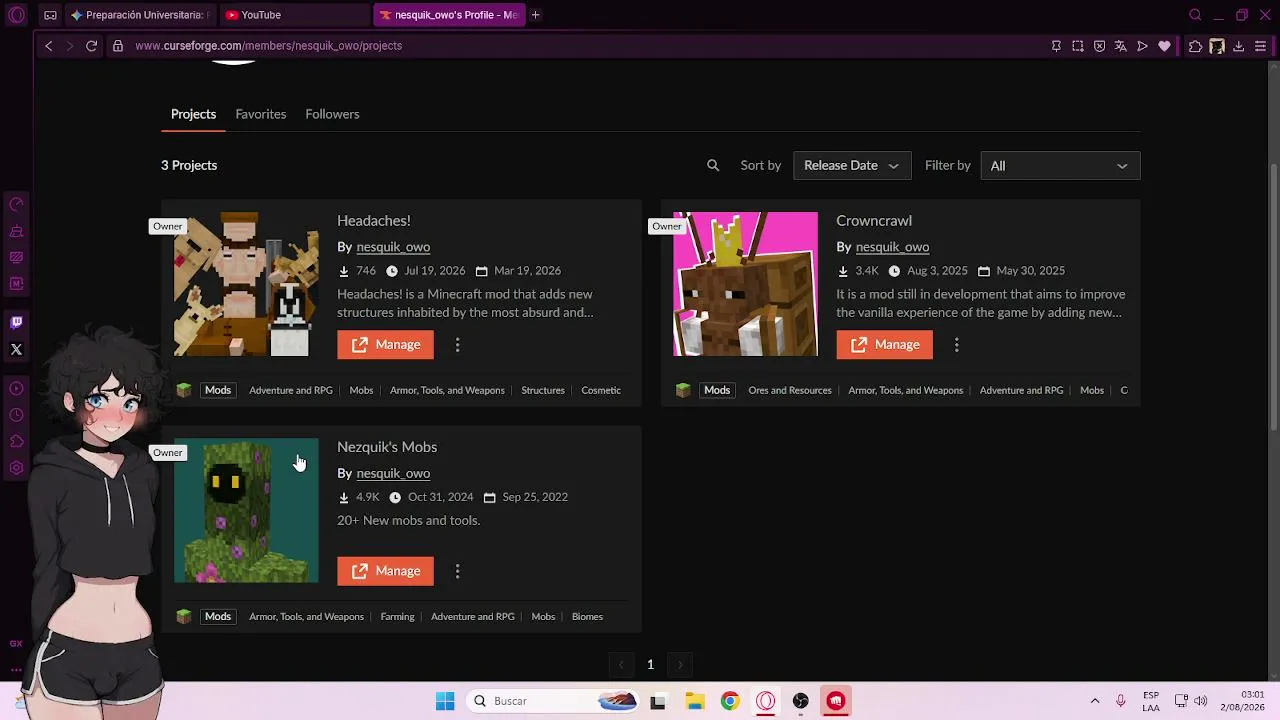Click the pin icon in the address bar

(x=1056, y=46)
